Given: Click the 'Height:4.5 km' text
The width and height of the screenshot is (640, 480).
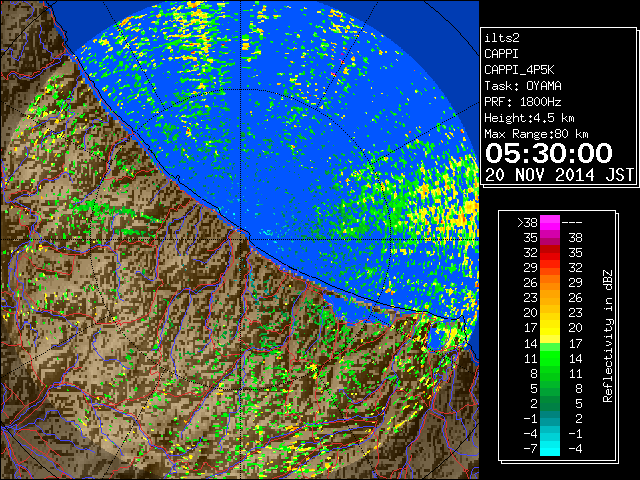Looking at the screenshot, I should tap(529, 118).
